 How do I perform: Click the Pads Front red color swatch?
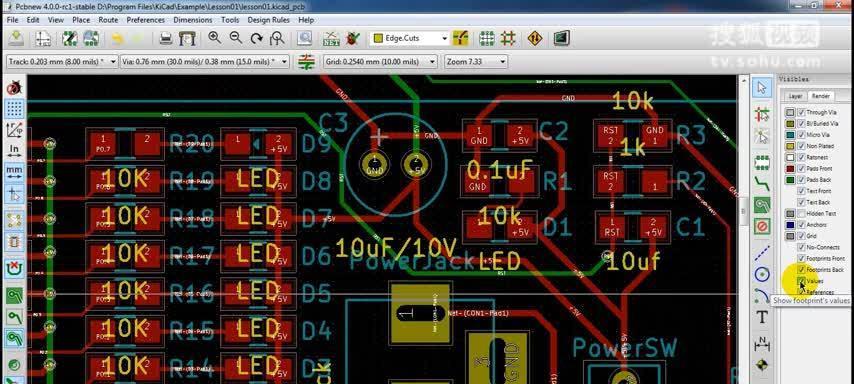790,168
